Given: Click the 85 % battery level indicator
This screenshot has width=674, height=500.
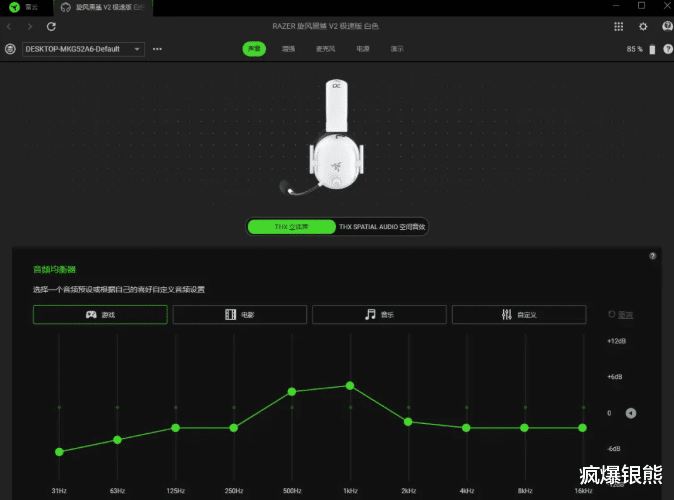Looking at the screenshot, I should [x=640, y=49].
